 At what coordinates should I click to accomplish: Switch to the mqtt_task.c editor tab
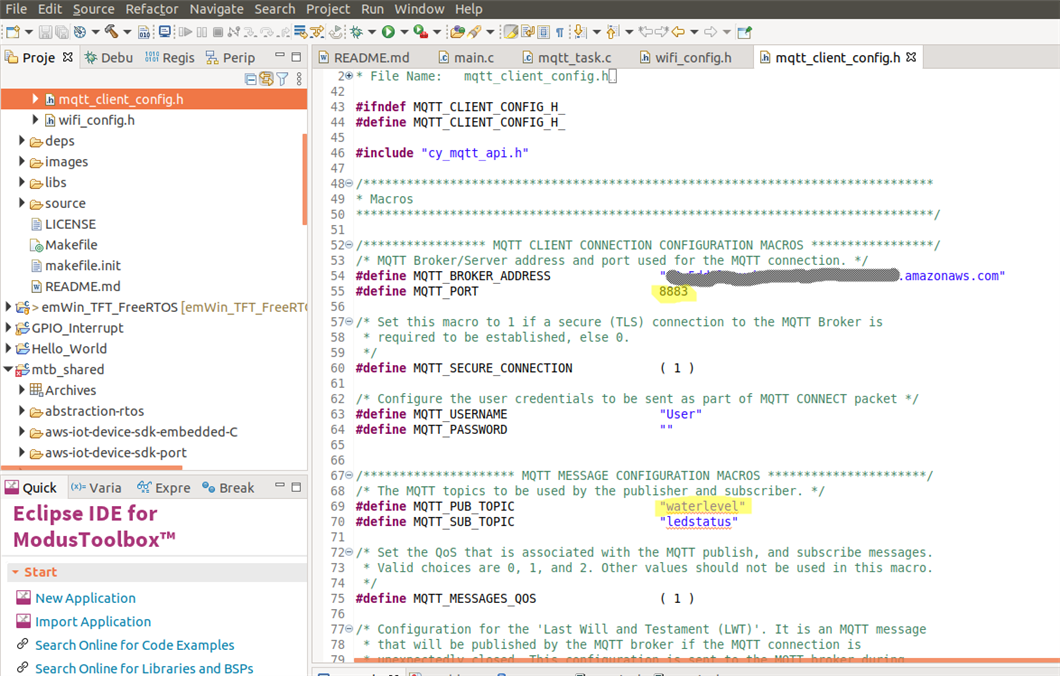[574, 58]
